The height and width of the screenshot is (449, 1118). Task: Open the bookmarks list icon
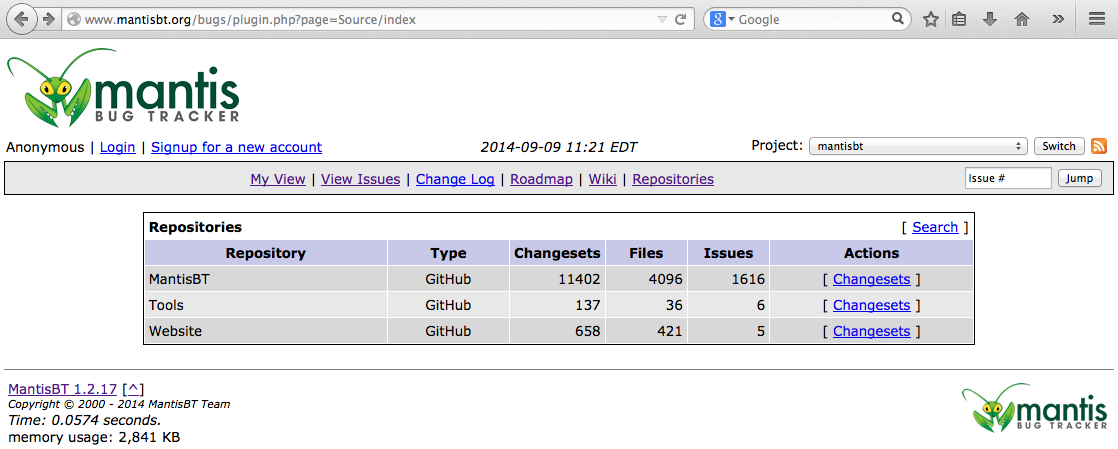pyautogui.click(x=959, y=19)
